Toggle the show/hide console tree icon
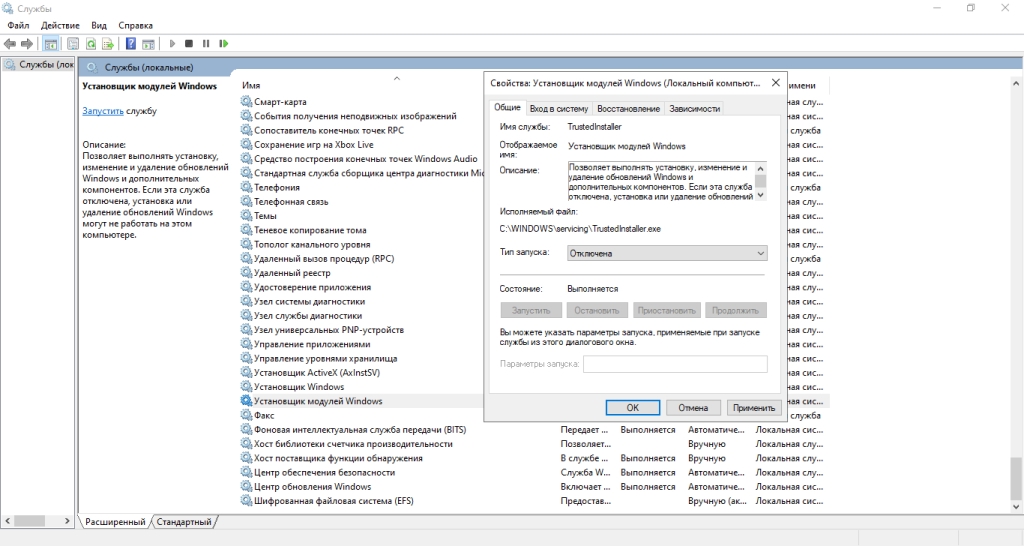The width and height of the screenshot is (1024, 546). point(50,44)
